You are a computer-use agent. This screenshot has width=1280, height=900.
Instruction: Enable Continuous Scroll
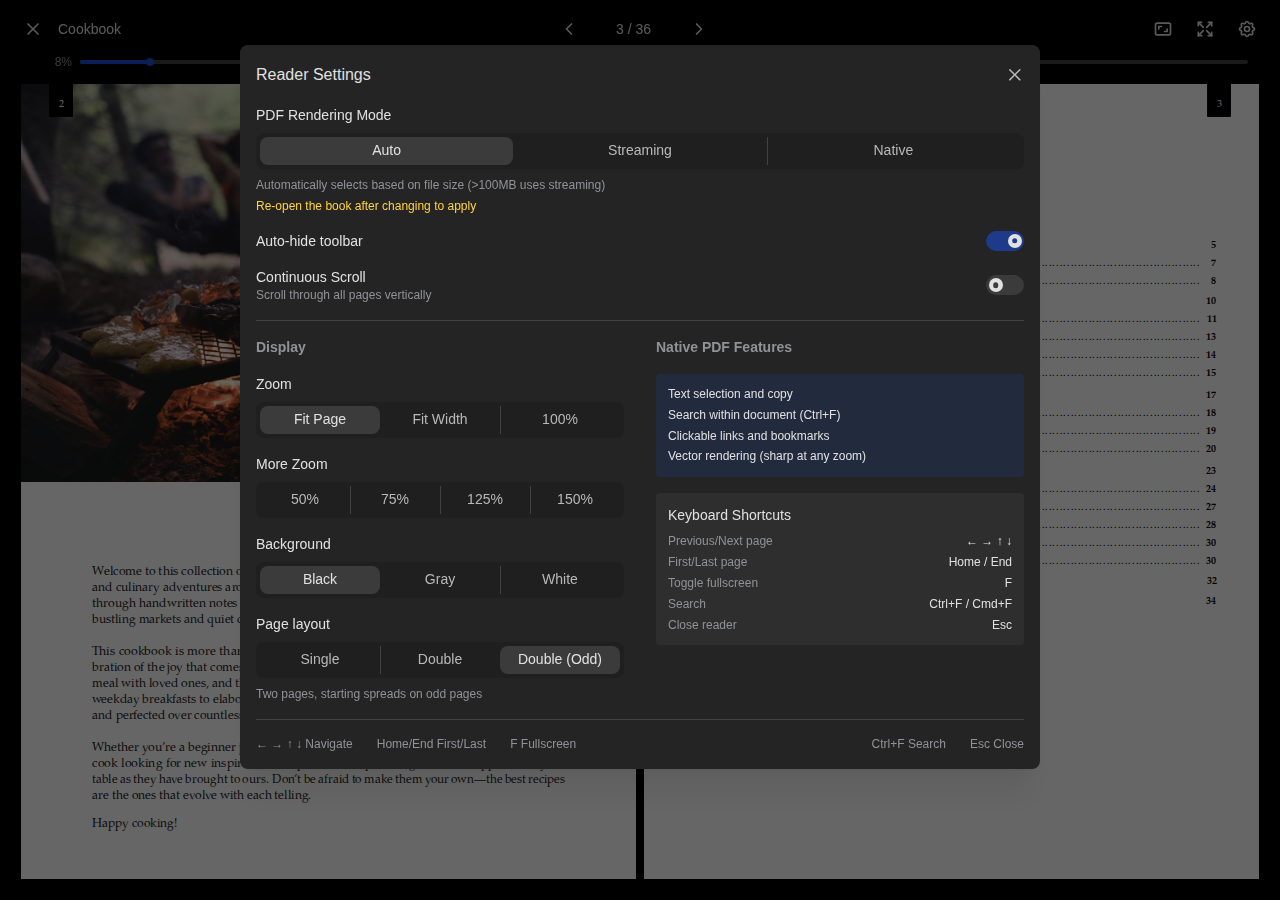pyautogui.click(x=1004, y=285)
